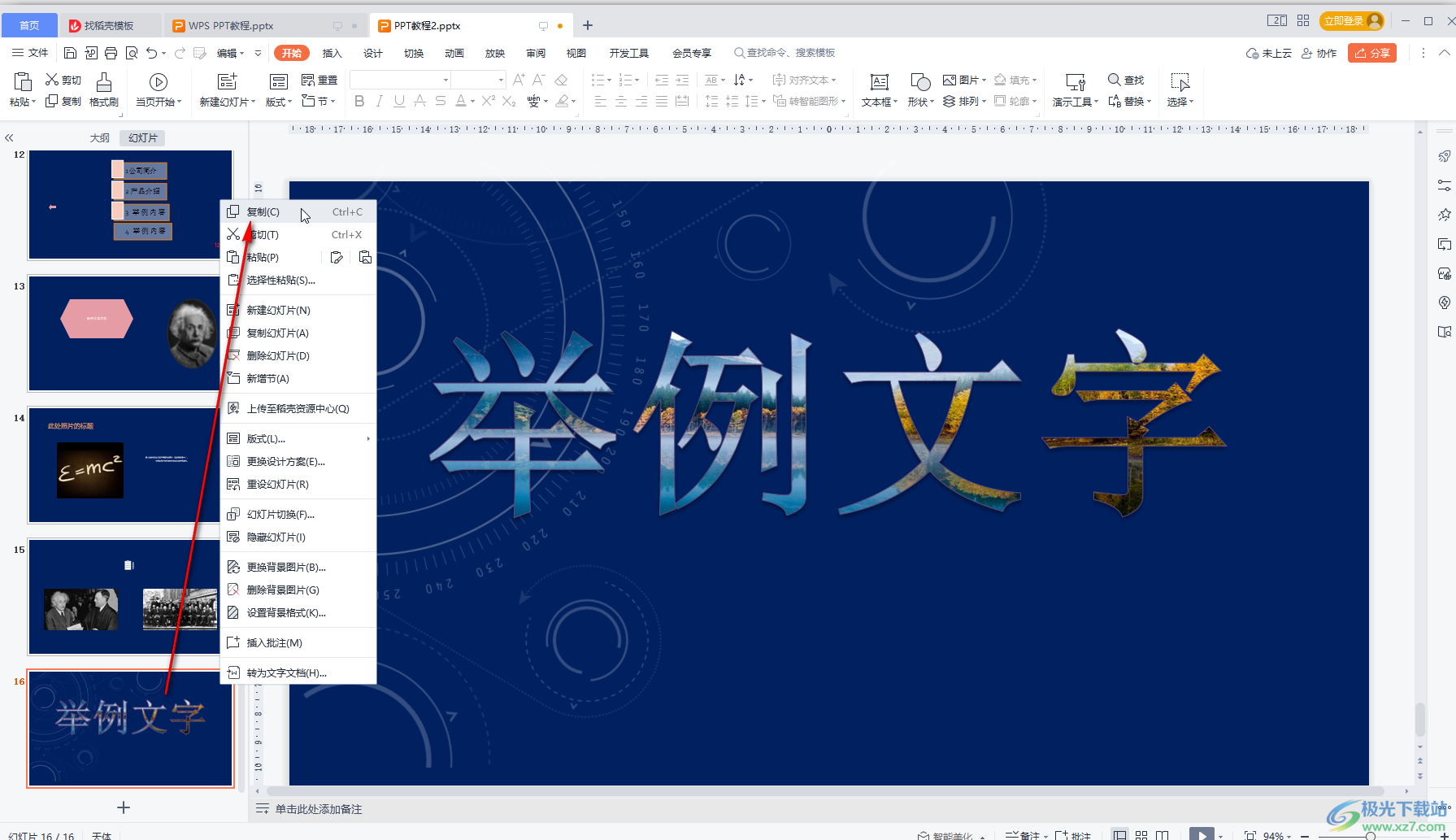This screenshot has width=1456, height=840.
Task: Click the Undo arrow
Action: (x=151, y=53)
